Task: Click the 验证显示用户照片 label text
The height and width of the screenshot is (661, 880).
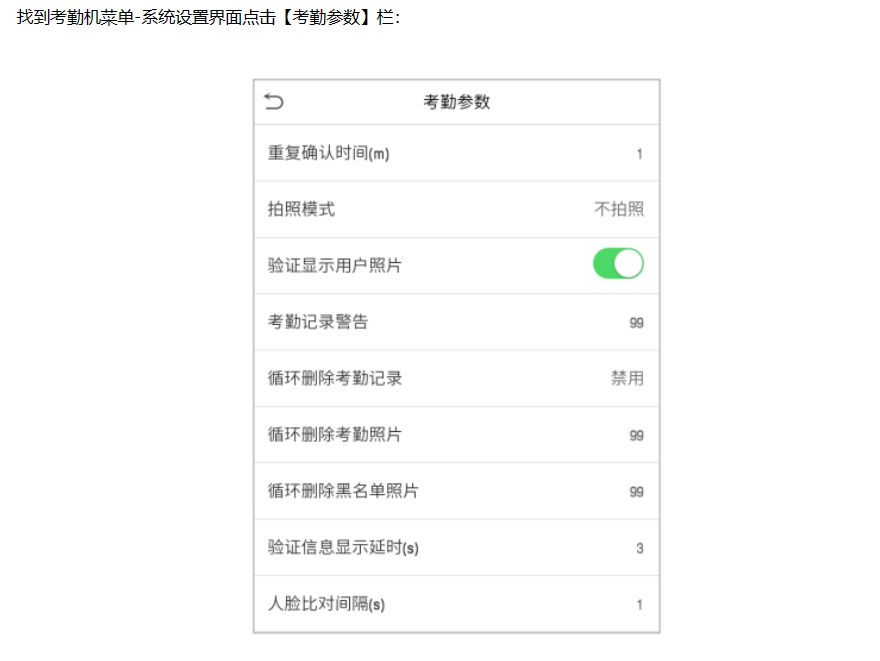Action: (x=334, y=265)
